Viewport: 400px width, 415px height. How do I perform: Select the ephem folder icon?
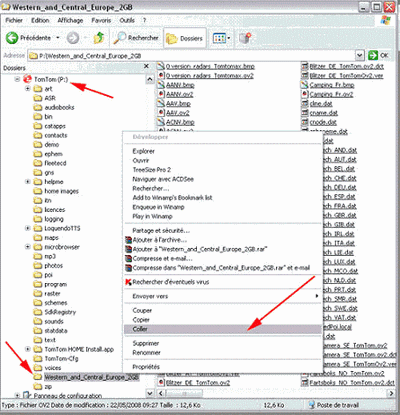pyautogui.click(x=38, y=154)
